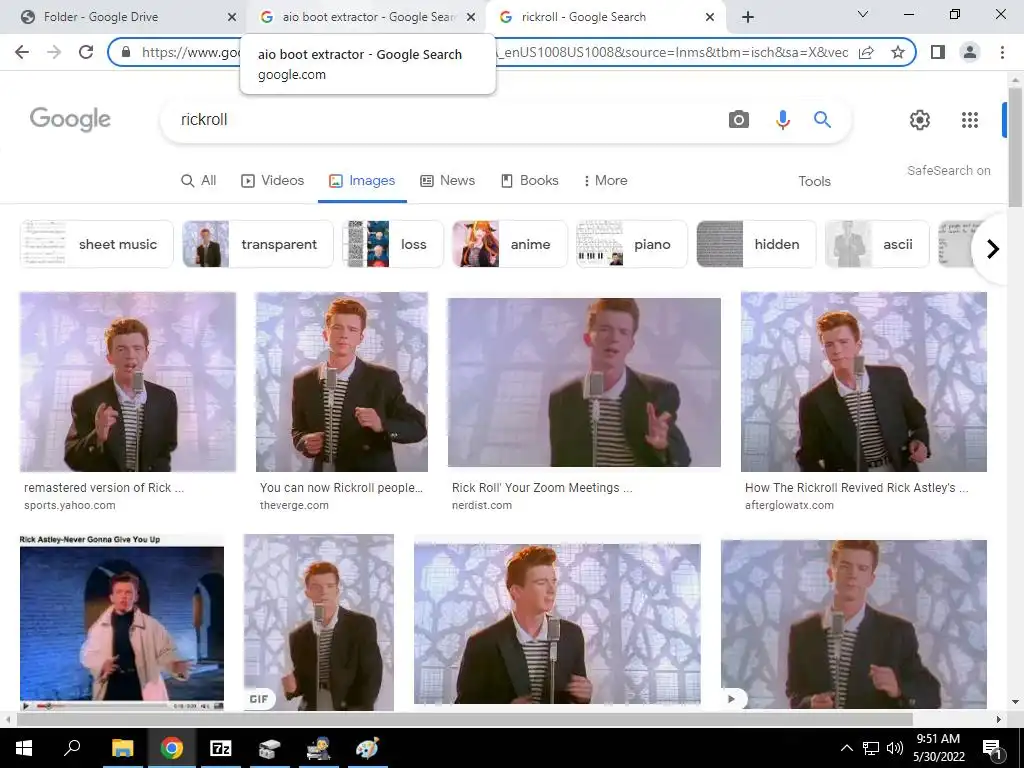1024x768 pixels.
Task: Open the afterglowatx.com image thumbnail
Action: (x=863, y=382)
